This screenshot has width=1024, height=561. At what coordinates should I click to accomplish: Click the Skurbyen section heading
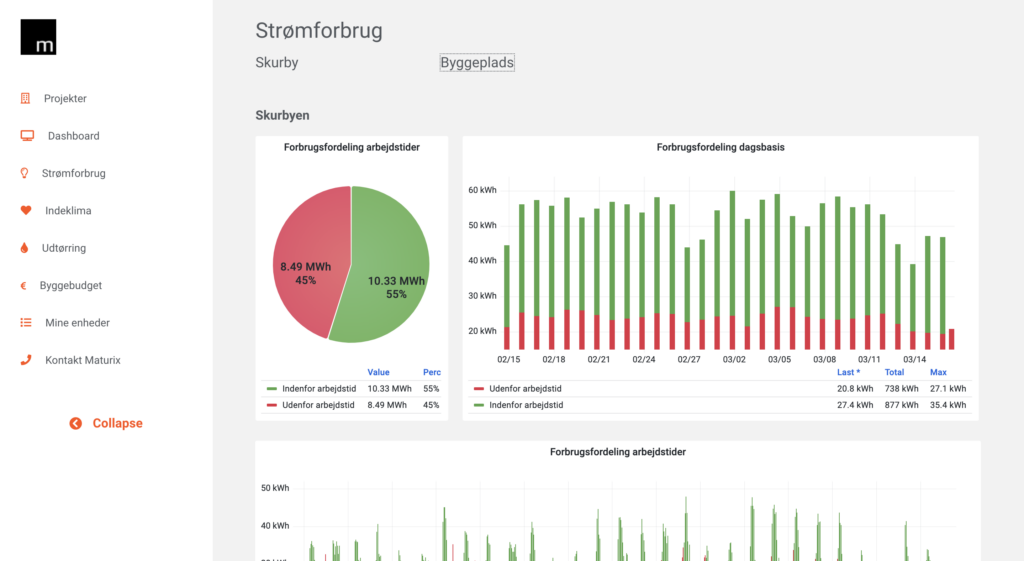[282, 115]
